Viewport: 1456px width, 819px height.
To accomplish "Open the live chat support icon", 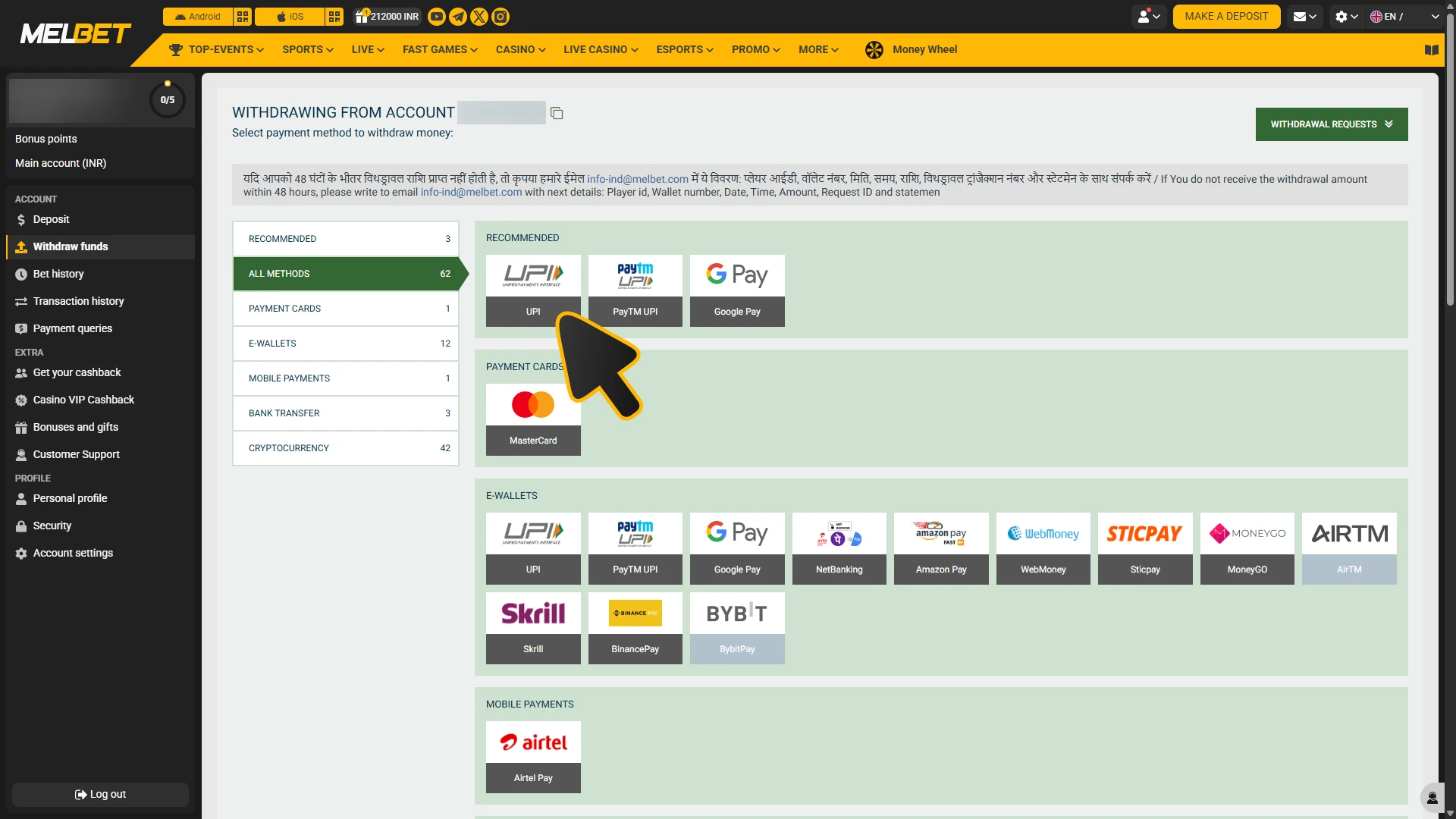I will pos(1432,798).
